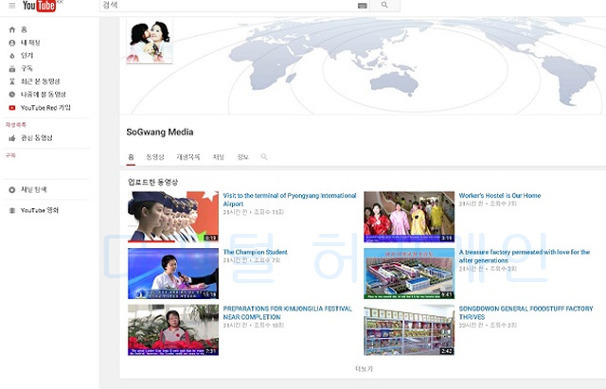Screen dimensions: 606x389
Task: Switch to the channel About tab
Action: pyautogui.click(x=243, y=157)
